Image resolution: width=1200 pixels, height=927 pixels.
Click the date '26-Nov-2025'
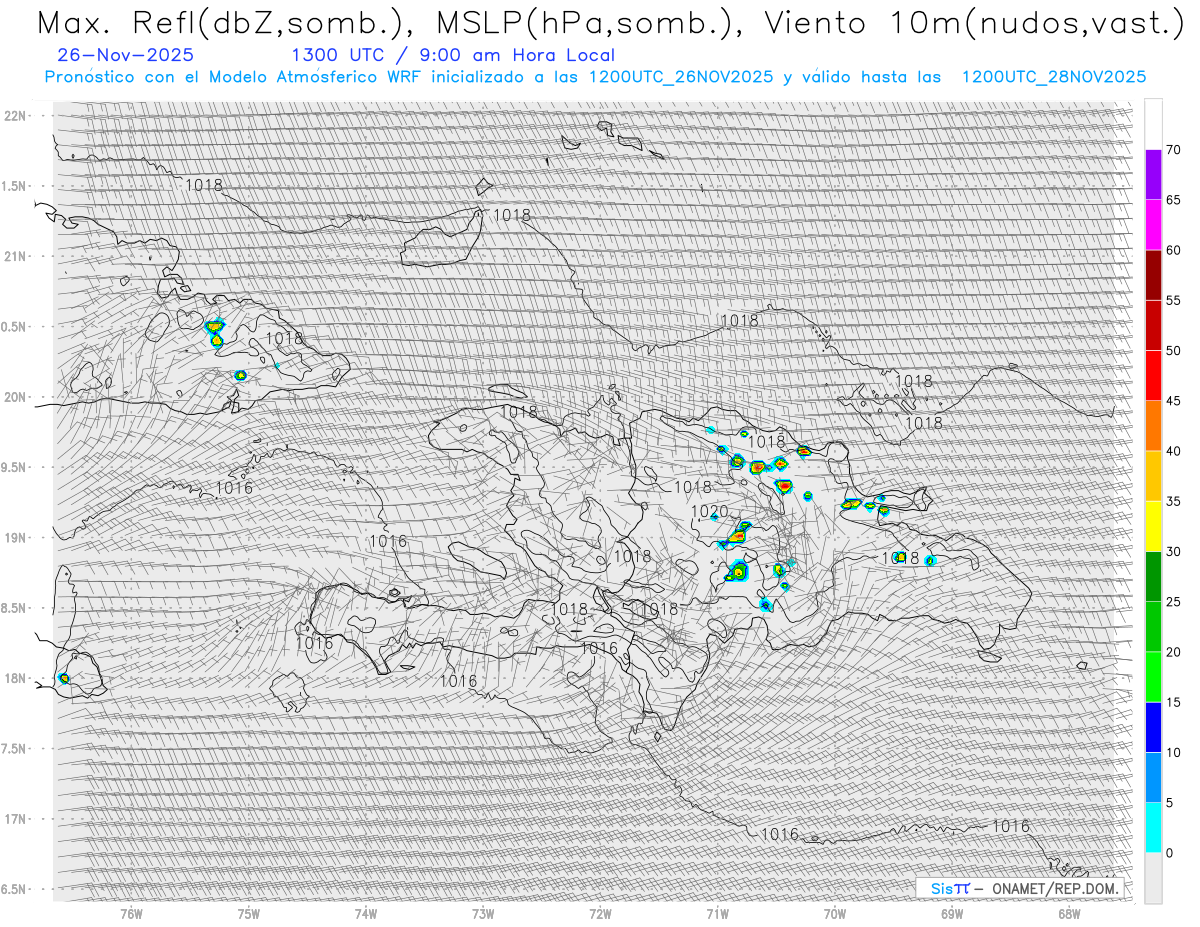[x=126, y=55]
